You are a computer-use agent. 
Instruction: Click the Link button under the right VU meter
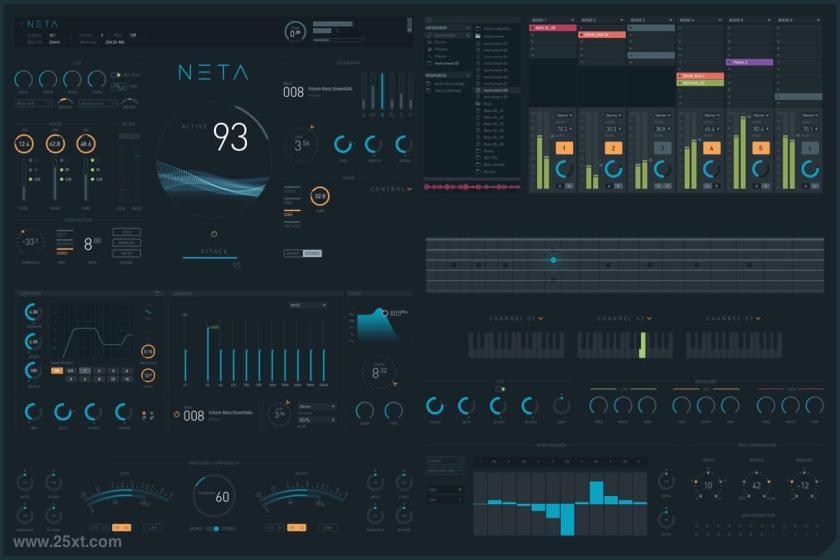[328, 528]
